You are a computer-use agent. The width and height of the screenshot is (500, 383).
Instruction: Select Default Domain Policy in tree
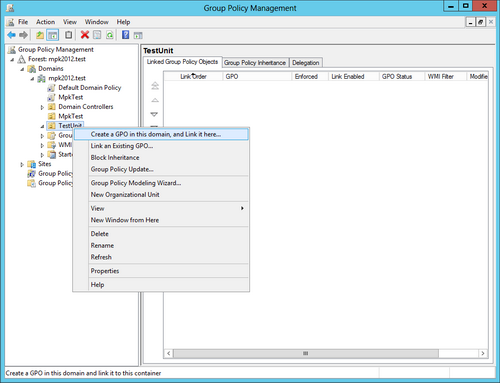90,88
